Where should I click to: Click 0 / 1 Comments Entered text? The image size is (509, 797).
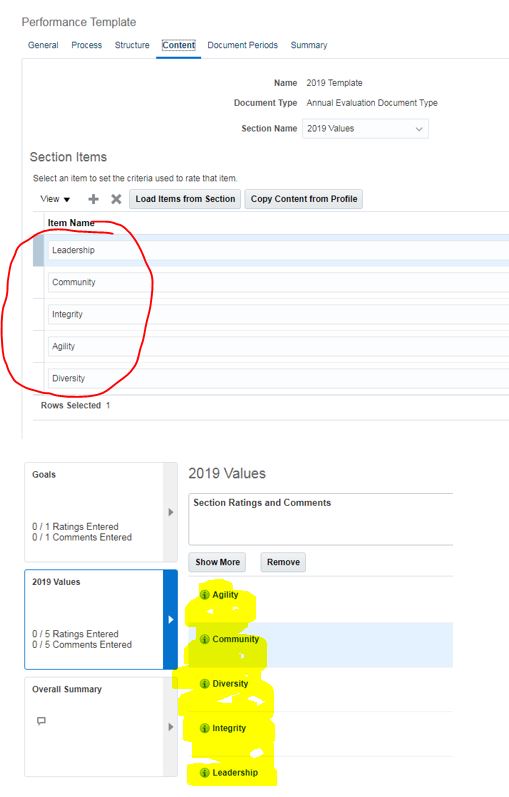[x=82, y=537]
